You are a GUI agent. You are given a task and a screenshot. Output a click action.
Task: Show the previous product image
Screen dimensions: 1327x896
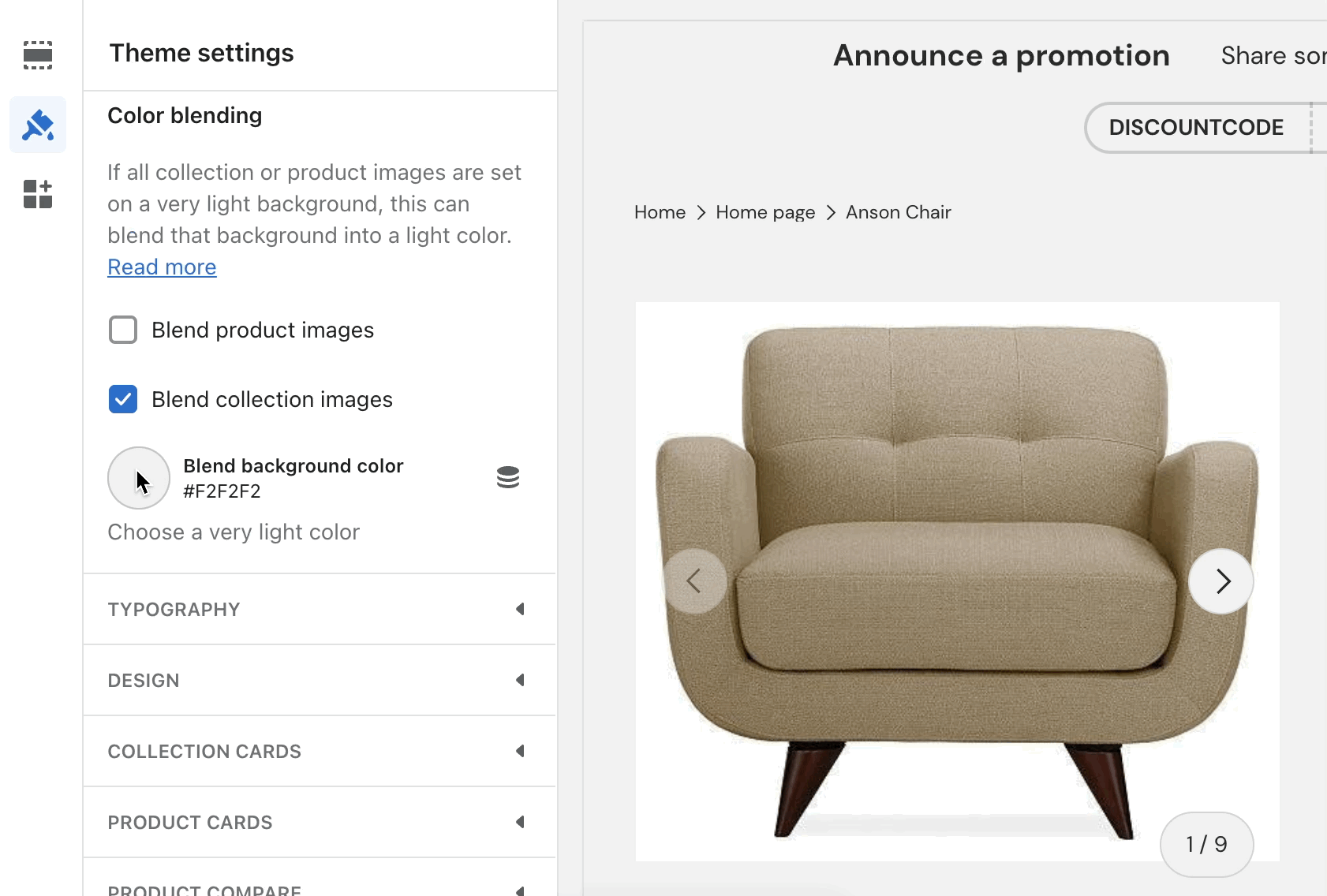click(694, 581)
